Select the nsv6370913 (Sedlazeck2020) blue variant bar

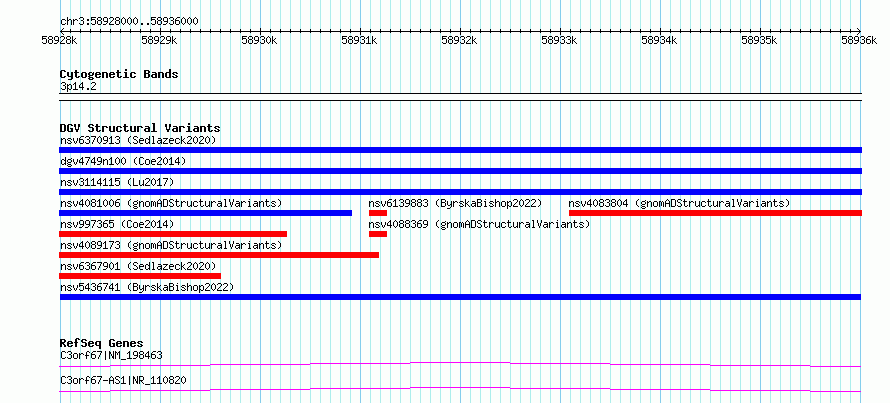tap(460, 150)
